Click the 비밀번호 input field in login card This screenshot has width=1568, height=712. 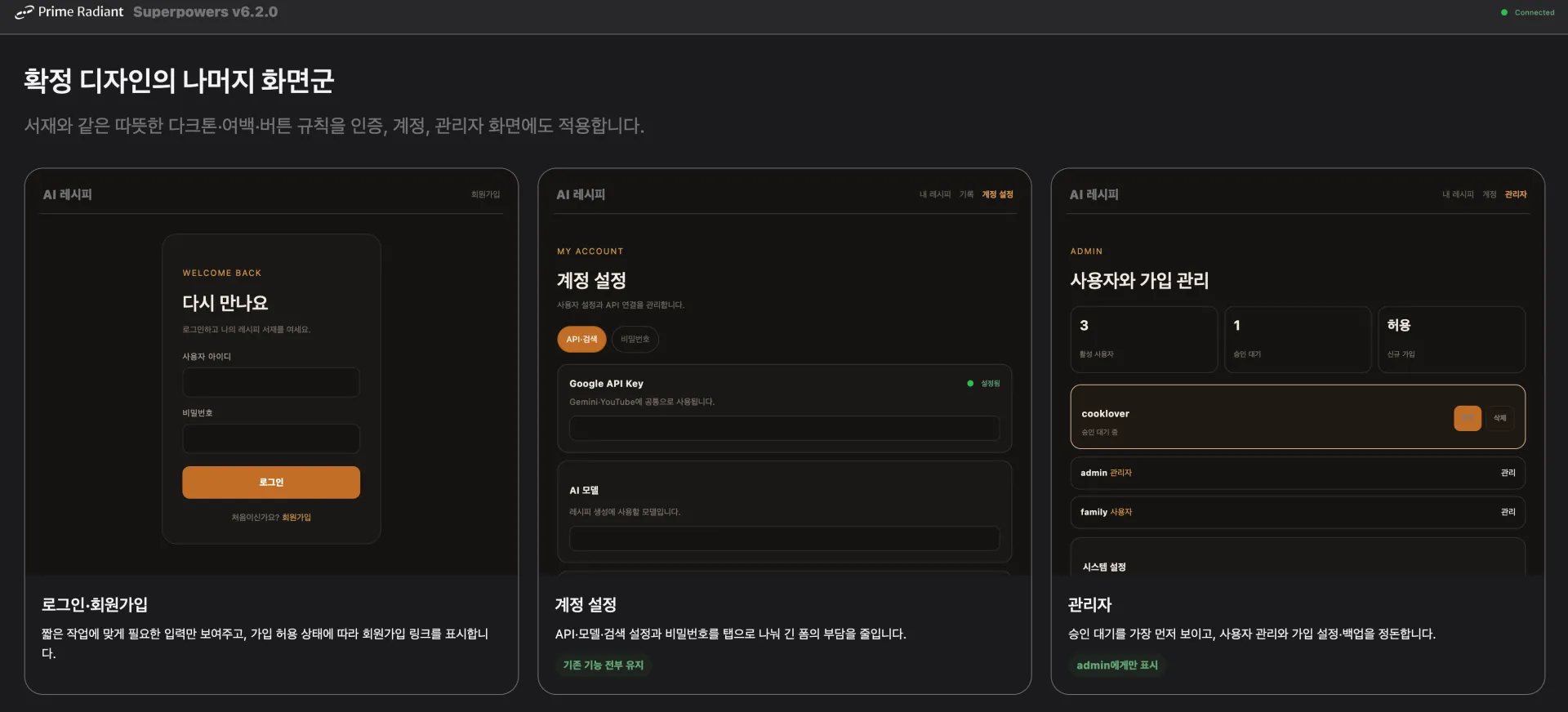point(271,438)
